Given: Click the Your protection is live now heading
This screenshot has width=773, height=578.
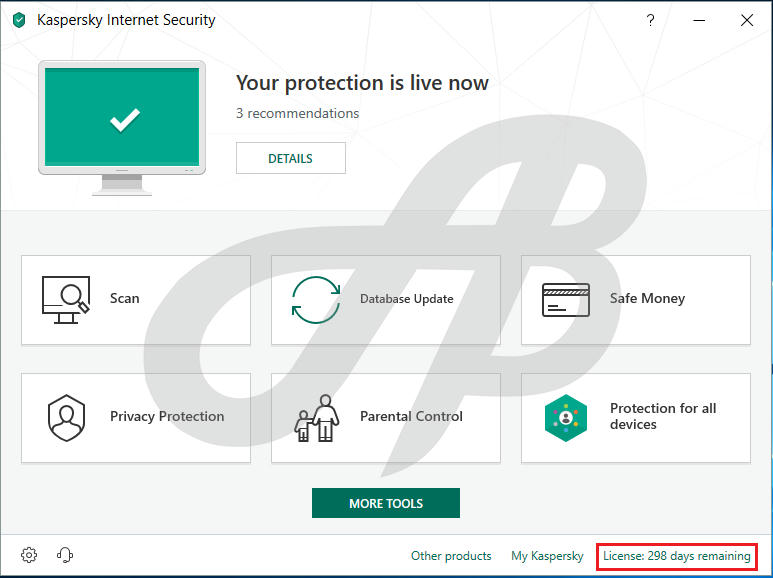Looking at the screenshot, I should click(x=362, y=83).
